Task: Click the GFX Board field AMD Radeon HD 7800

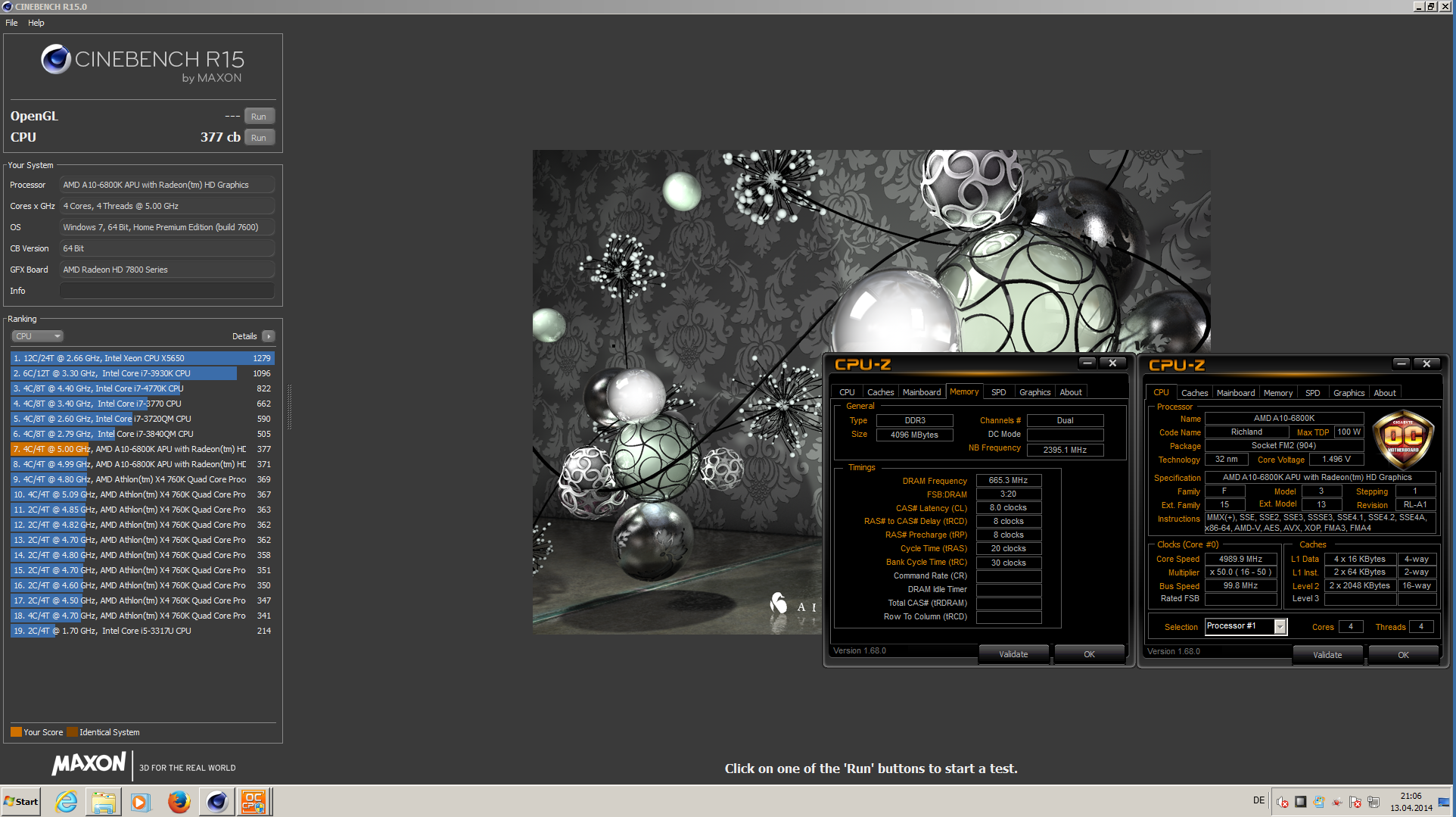Action: 166,270
